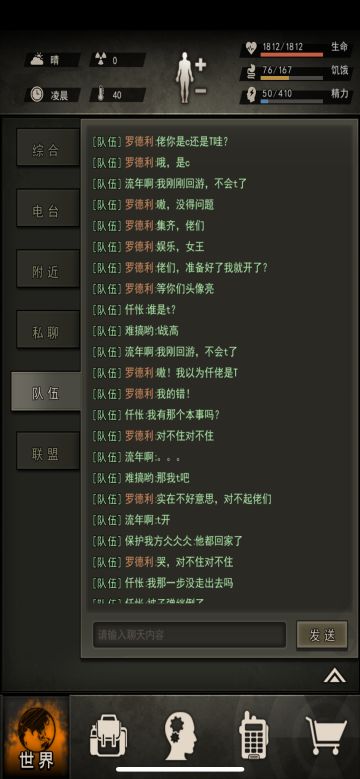Open the shopping cart store icon

point(326,736)
